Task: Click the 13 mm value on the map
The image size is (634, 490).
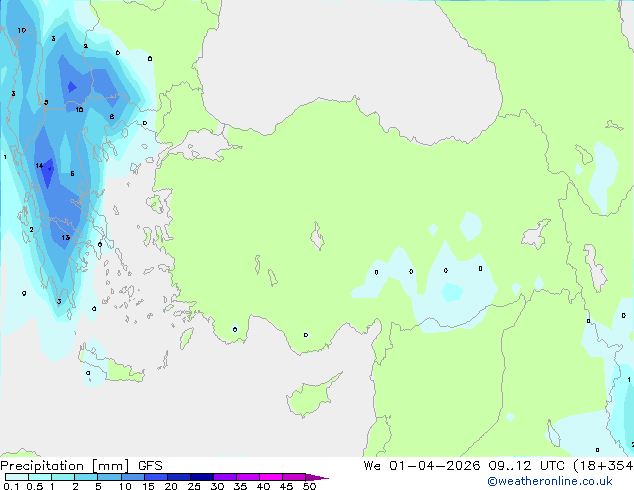Action: tap(66, 237)
